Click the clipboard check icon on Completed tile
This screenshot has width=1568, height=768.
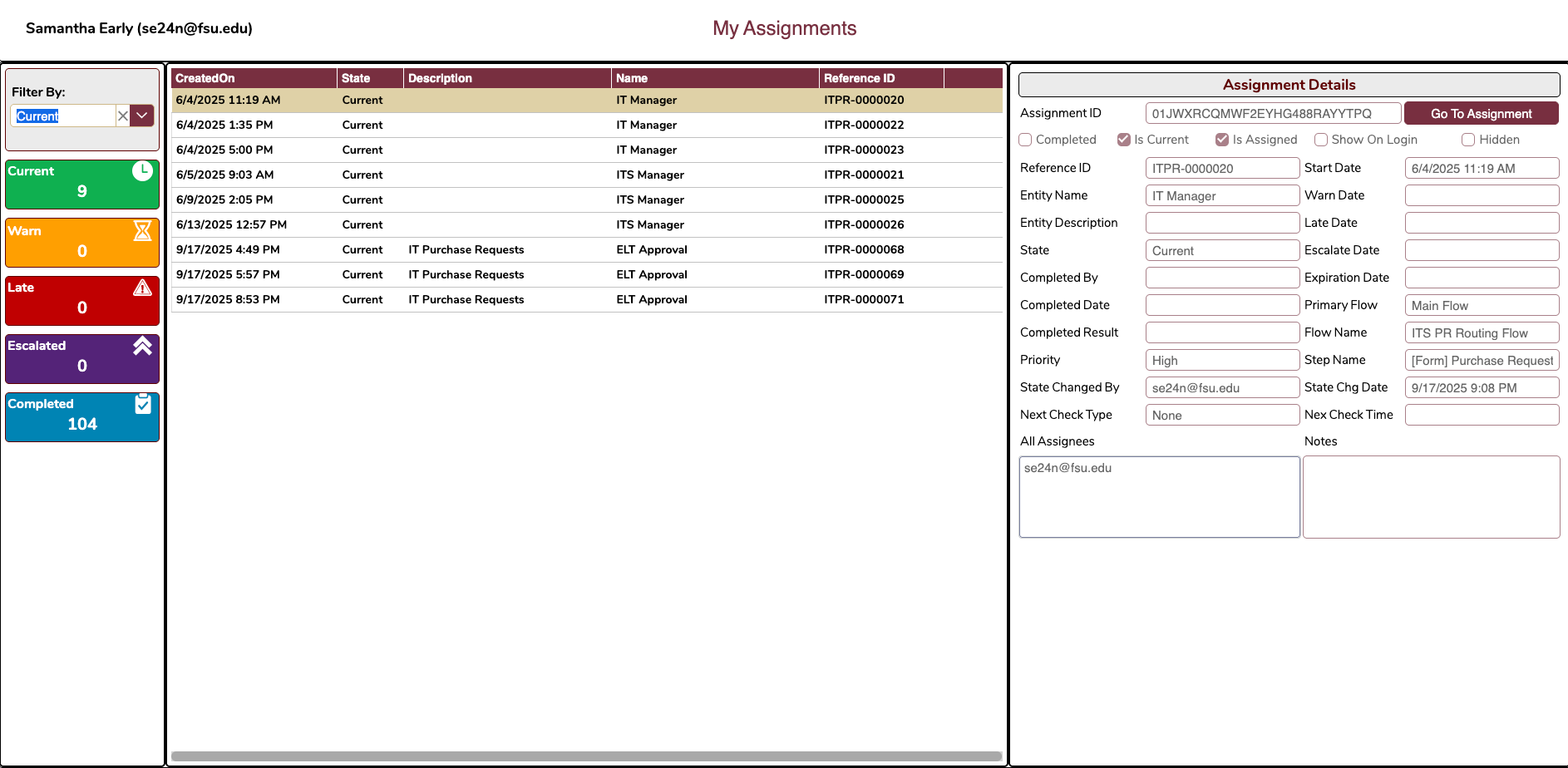(142, 404)
